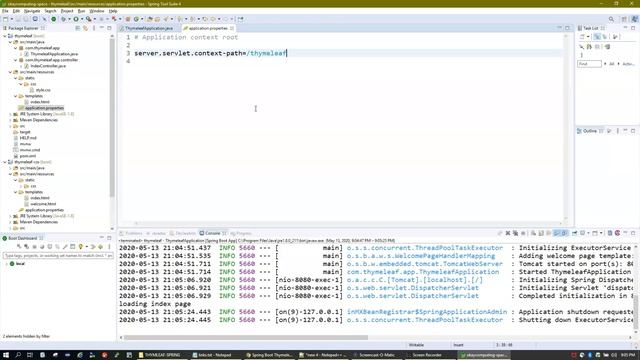Click the All filter arrow in Task List
The height and width of the screenshot is (360, 640).
coord(605,64)
